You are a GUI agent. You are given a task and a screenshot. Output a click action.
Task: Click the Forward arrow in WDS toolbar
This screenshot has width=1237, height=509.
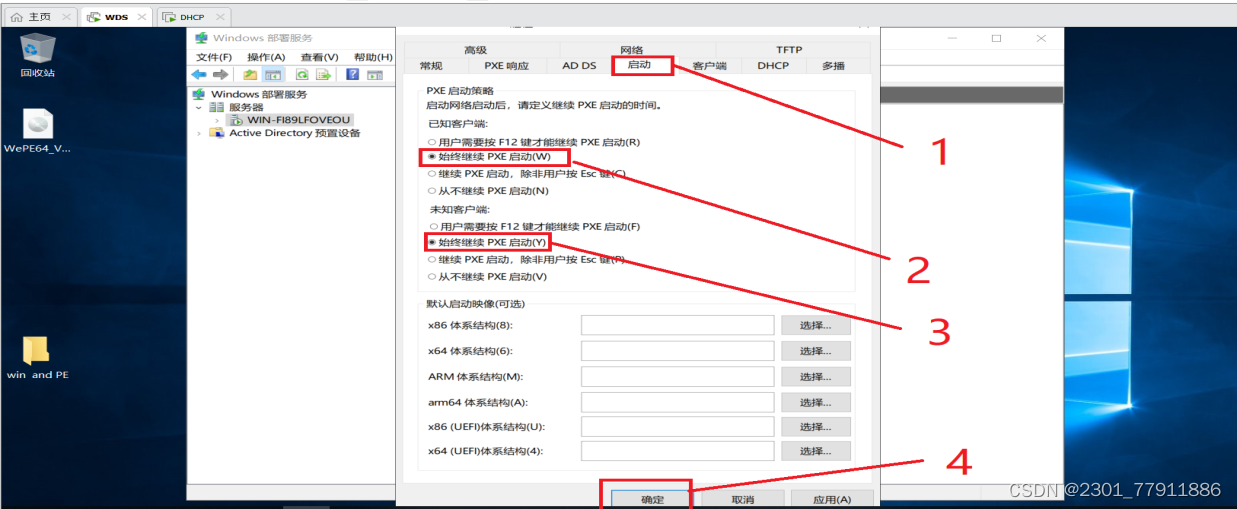click(220, 74)
